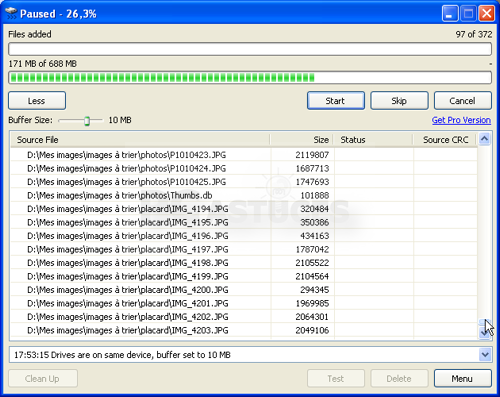Collapse details with the Less button

coord(37,101)
